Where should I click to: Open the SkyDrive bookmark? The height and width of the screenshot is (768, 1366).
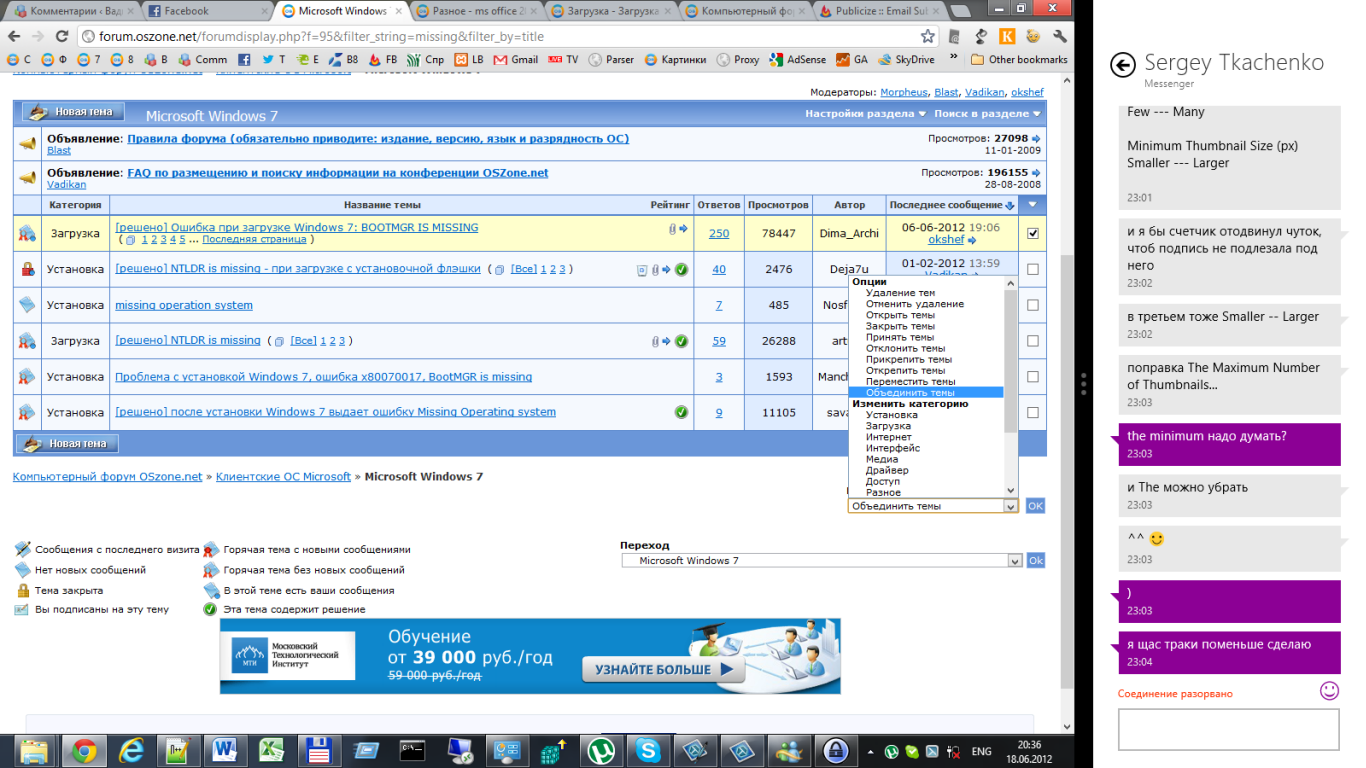[906, 60]
